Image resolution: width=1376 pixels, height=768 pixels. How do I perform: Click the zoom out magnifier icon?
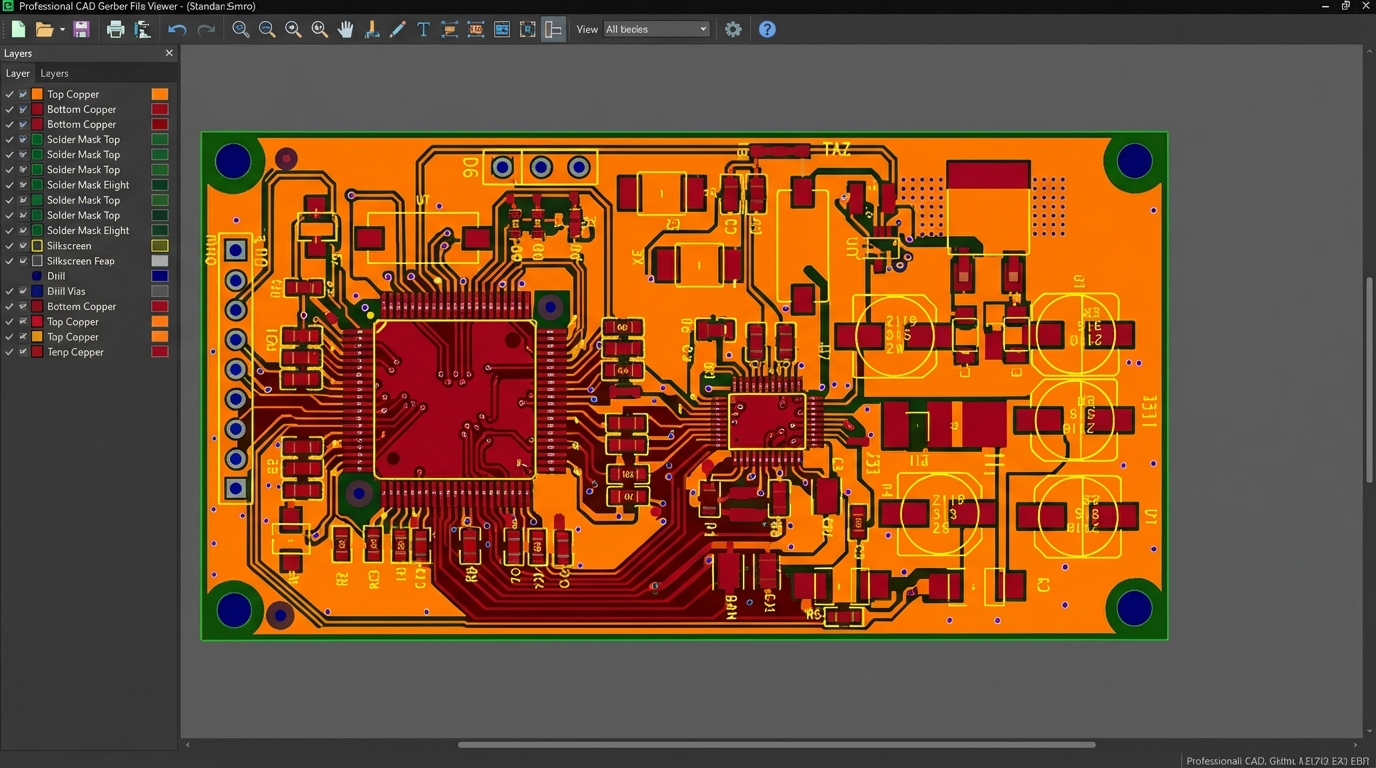[x=267, y=30]
